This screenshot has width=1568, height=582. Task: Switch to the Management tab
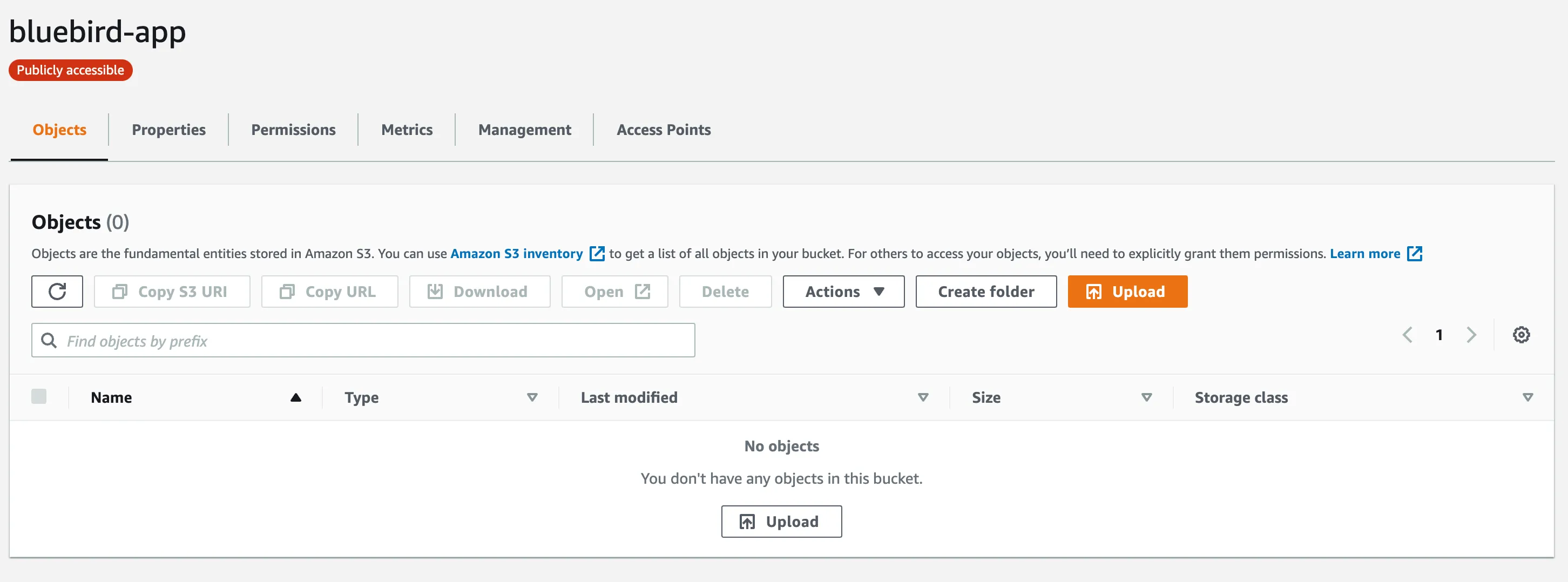(x=525, y=130)
